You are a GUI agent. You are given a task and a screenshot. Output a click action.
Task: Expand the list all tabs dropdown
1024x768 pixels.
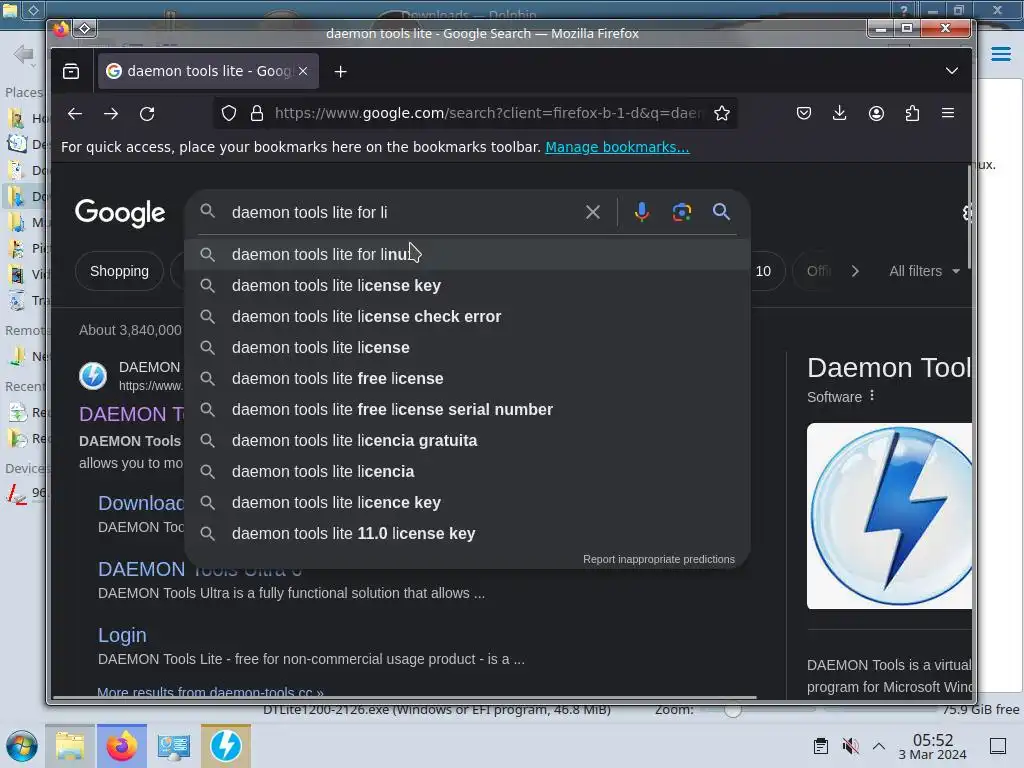[x=952, y=71]
